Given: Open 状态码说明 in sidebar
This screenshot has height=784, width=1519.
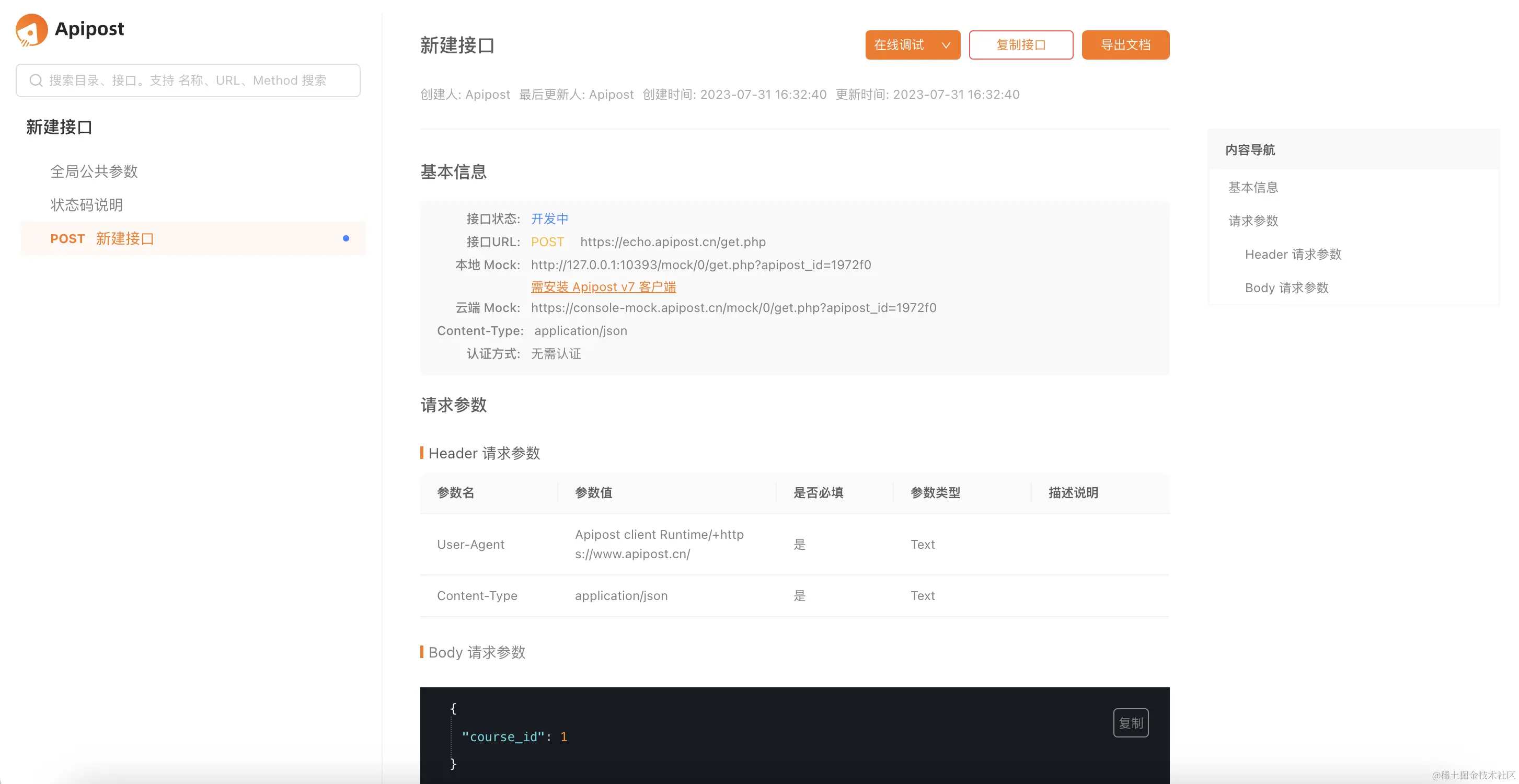Looking at the screenshot, I should [x=87, y=205].
